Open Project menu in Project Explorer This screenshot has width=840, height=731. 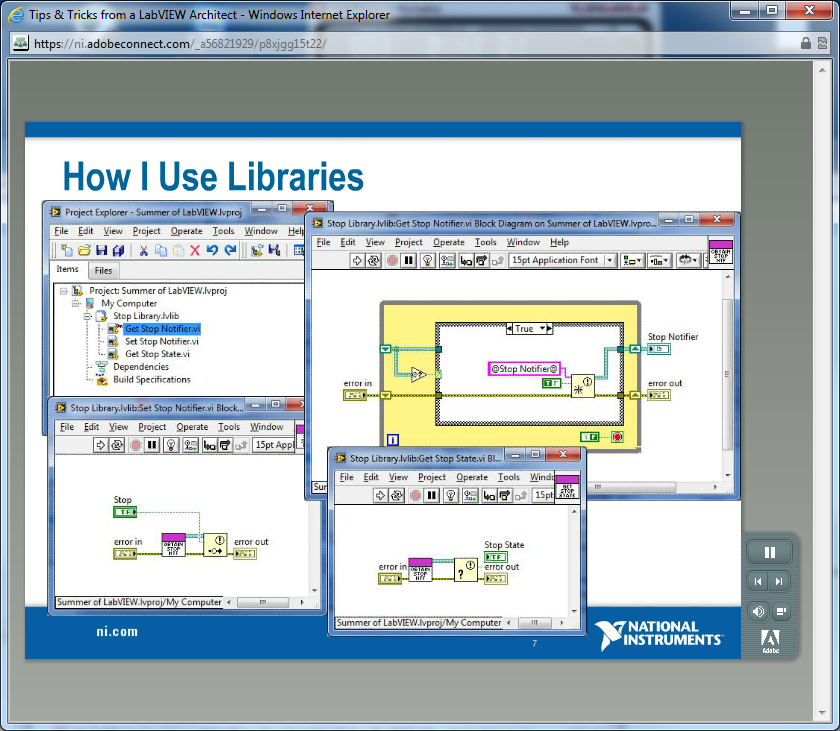click(146, 231)
